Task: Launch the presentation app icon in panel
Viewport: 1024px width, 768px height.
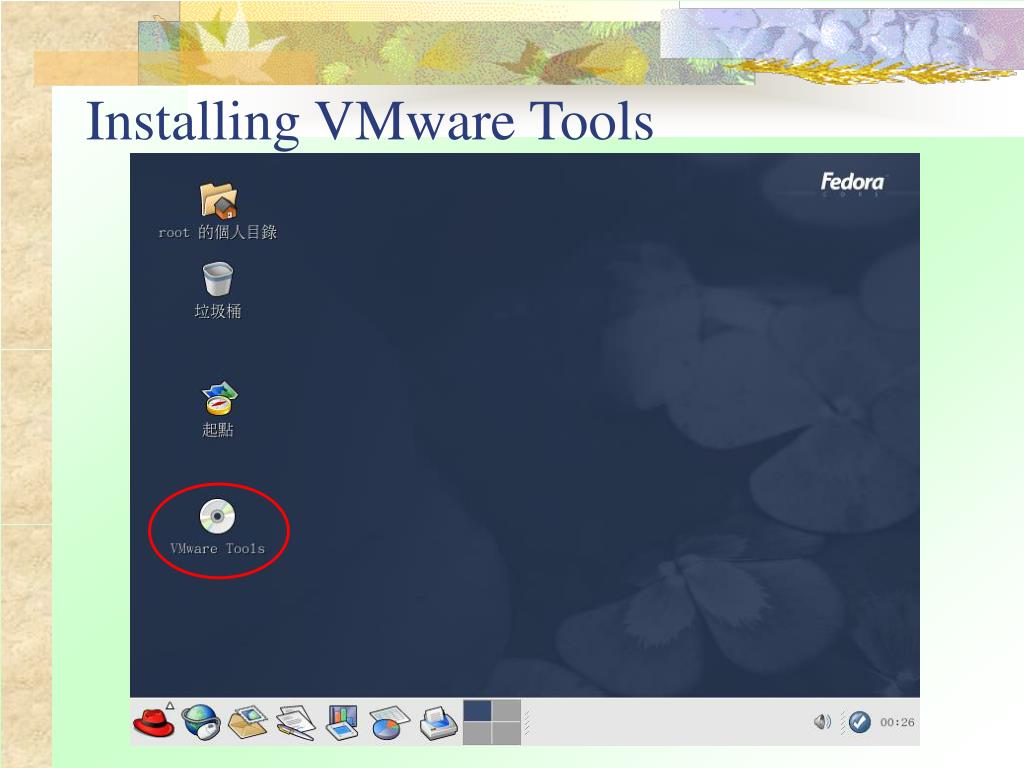Action: [342, 722]
